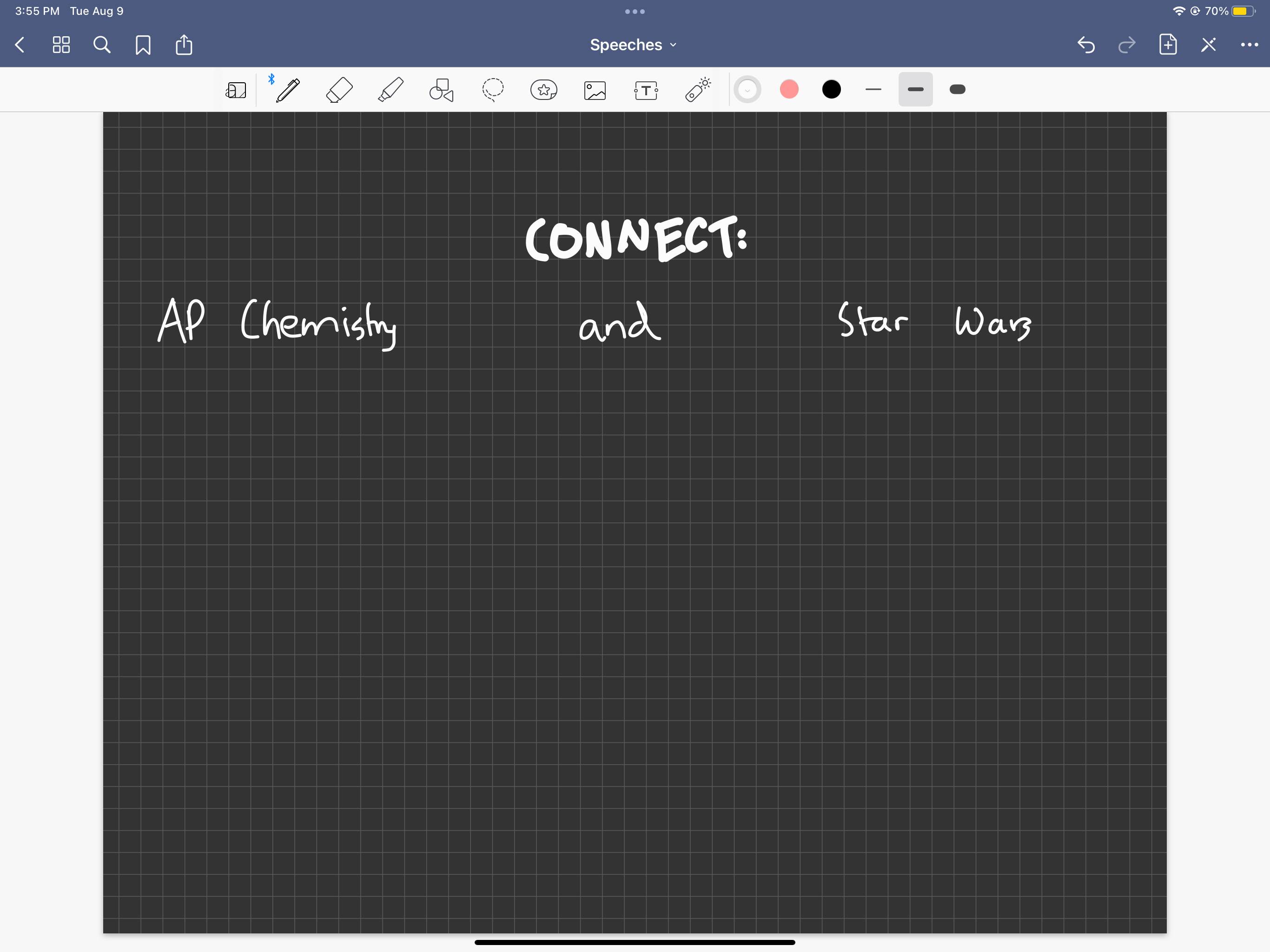Open the page thumbnails grid view
The width and height of the screenshot is (1270, 952).
point(61,45)
